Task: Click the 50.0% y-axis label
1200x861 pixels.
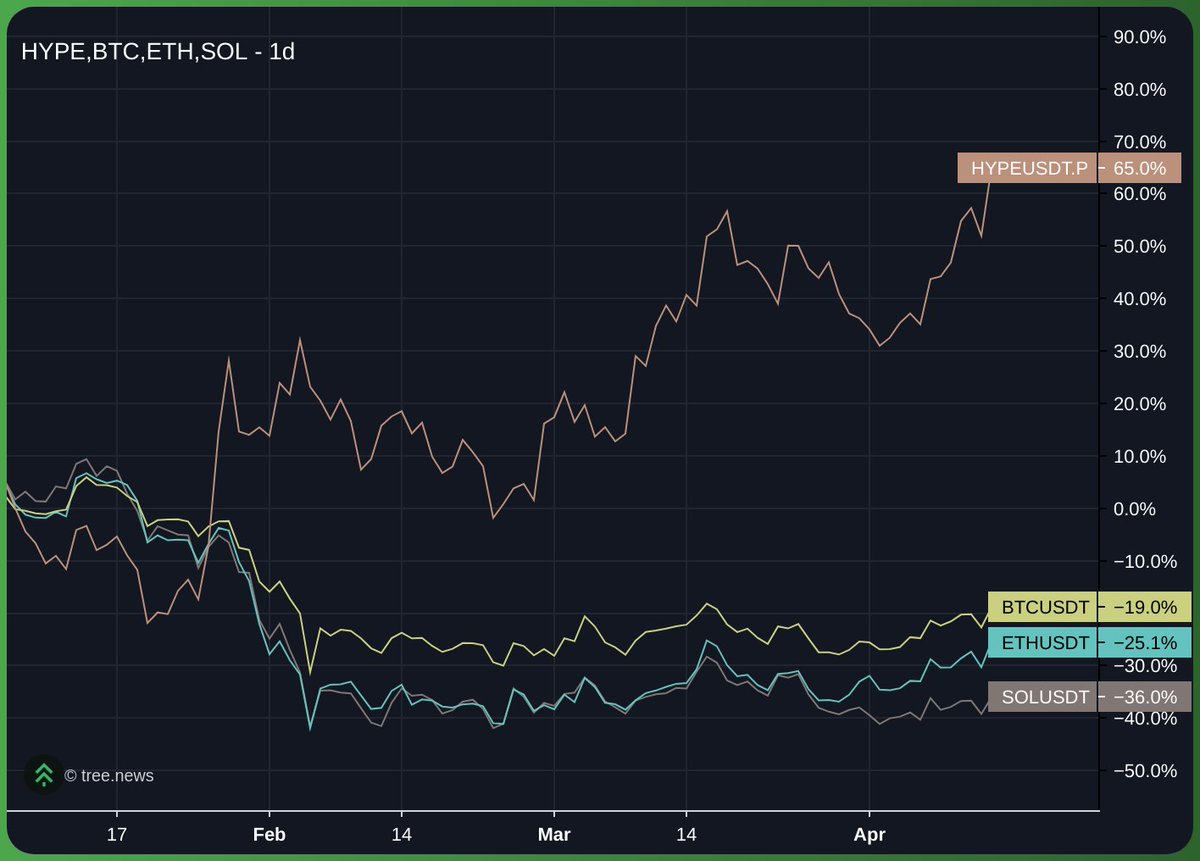Action: click(1139, 246)
